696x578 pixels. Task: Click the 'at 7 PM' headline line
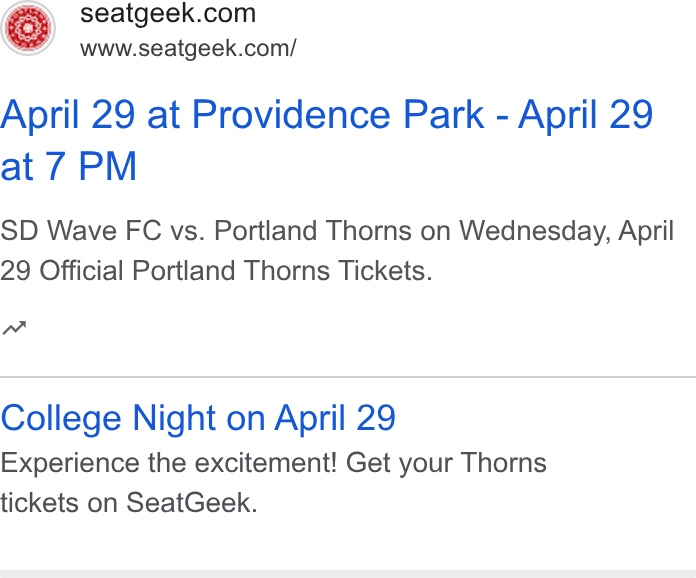68,166
